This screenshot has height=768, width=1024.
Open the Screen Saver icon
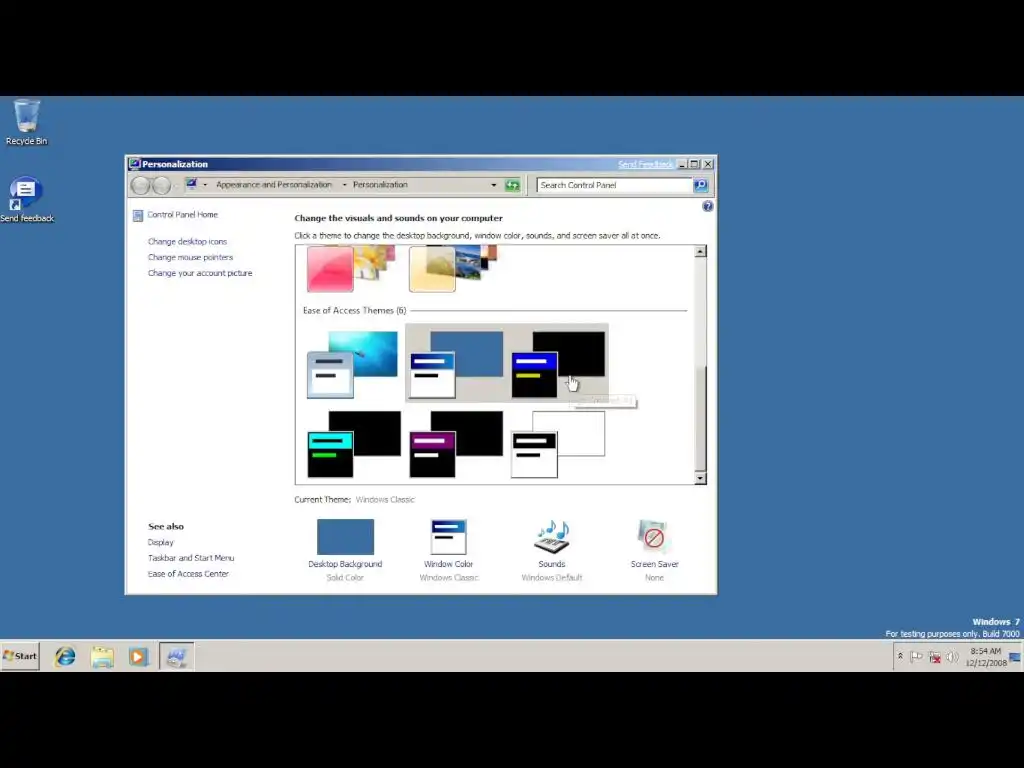click(654, 537)
